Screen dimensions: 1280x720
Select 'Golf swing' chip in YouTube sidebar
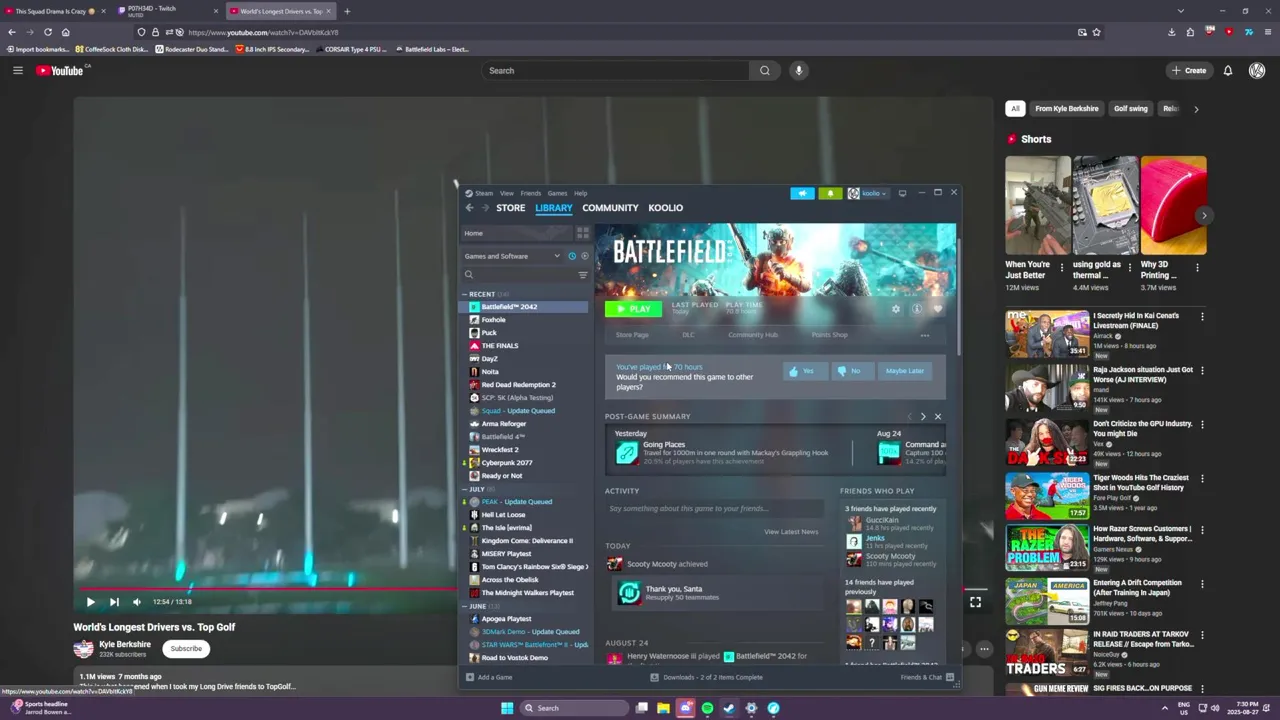(x=1131, y=108)
